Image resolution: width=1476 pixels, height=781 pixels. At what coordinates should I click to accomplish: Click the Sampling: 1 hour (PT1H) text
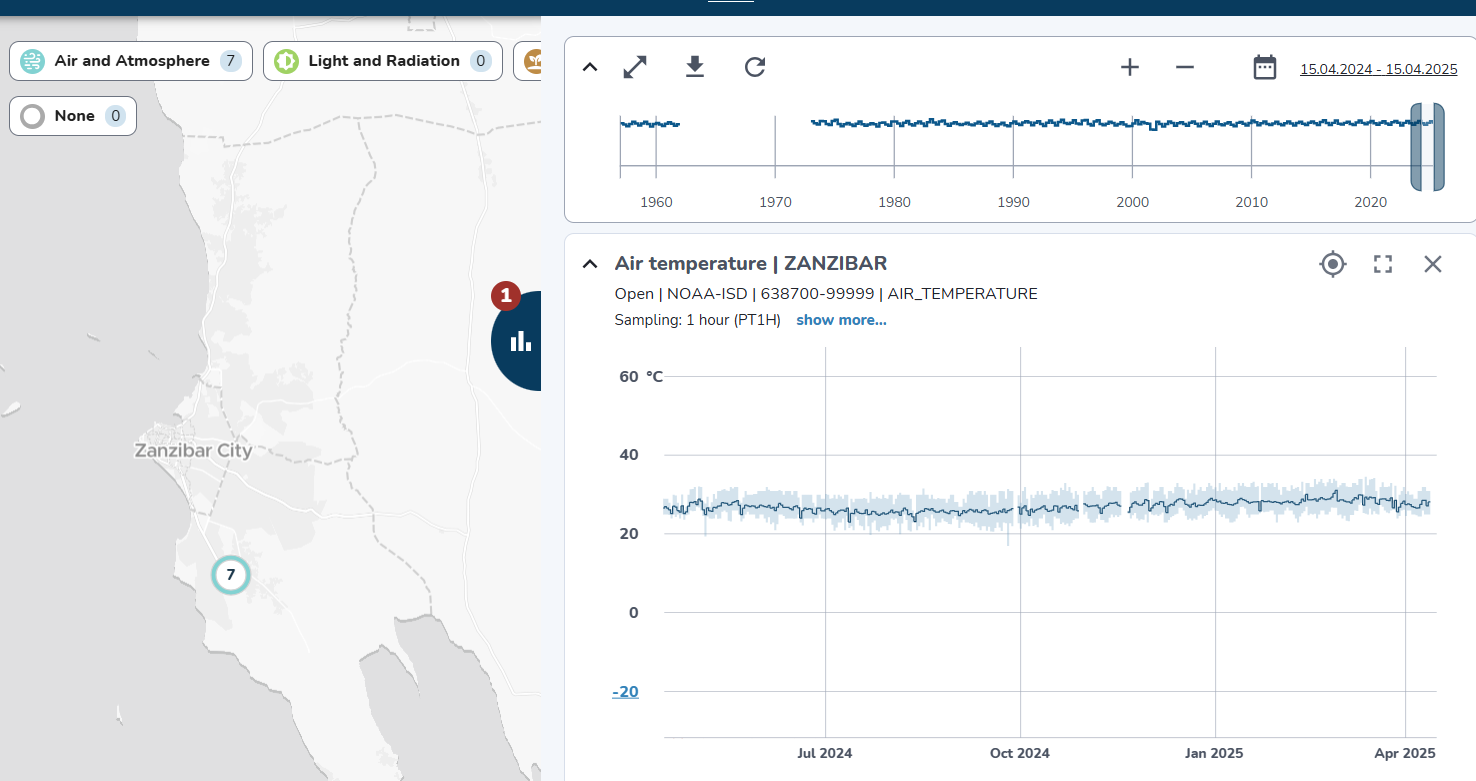pyautogui.click(x=698, y=320)
